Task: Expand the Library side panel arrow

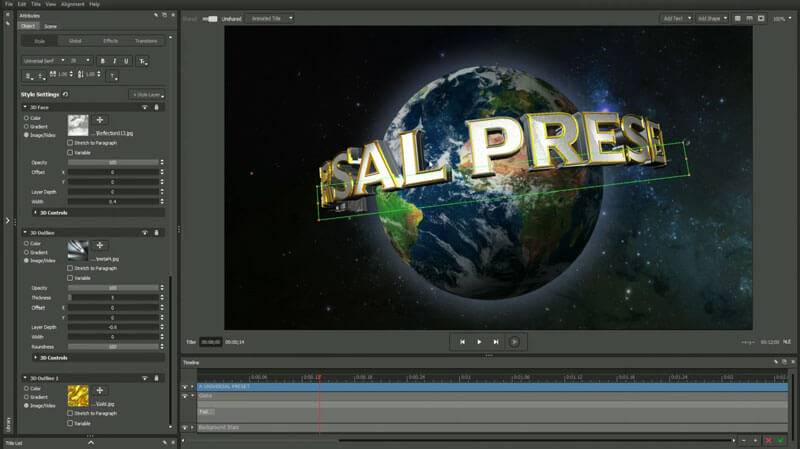Action: click(x=8, y=220)
